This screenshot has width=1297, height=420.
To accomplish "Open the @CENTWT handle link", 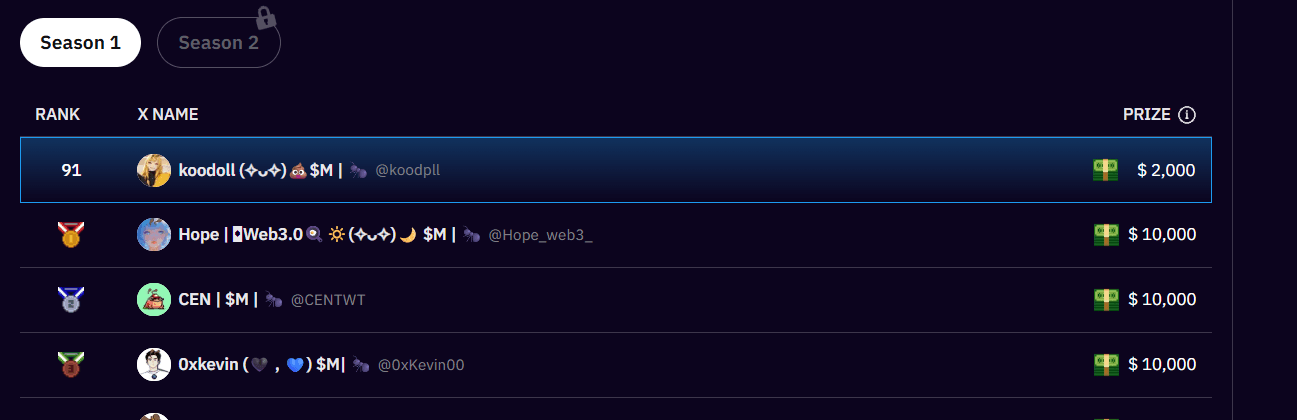I will (x=328, y=300).
